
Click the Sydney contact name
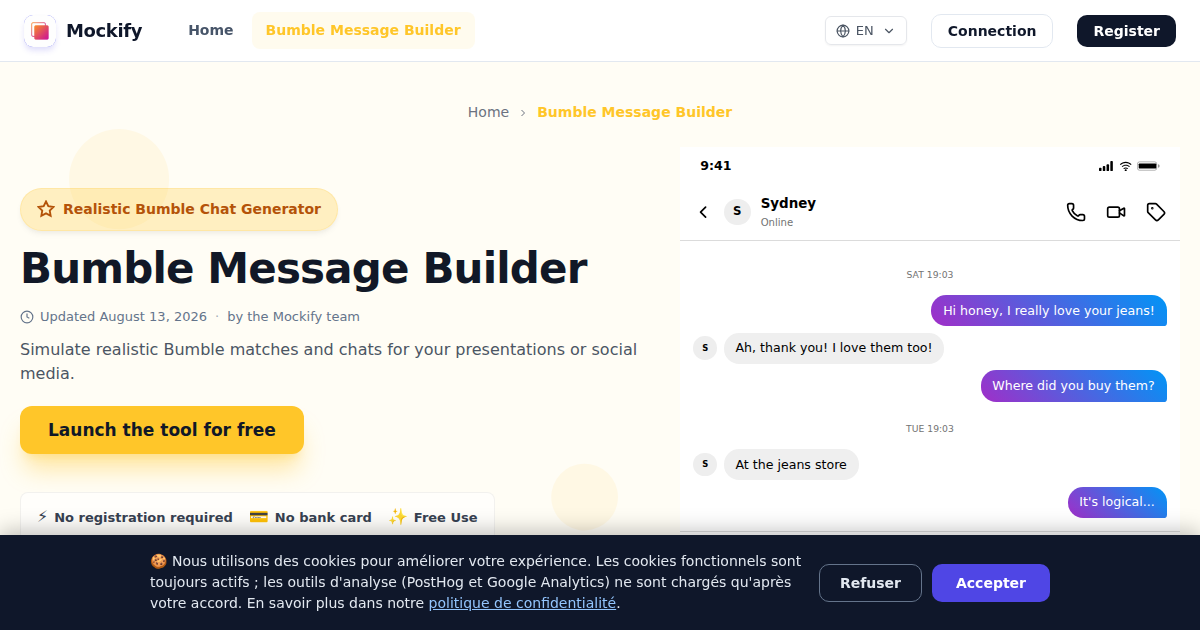788,203
